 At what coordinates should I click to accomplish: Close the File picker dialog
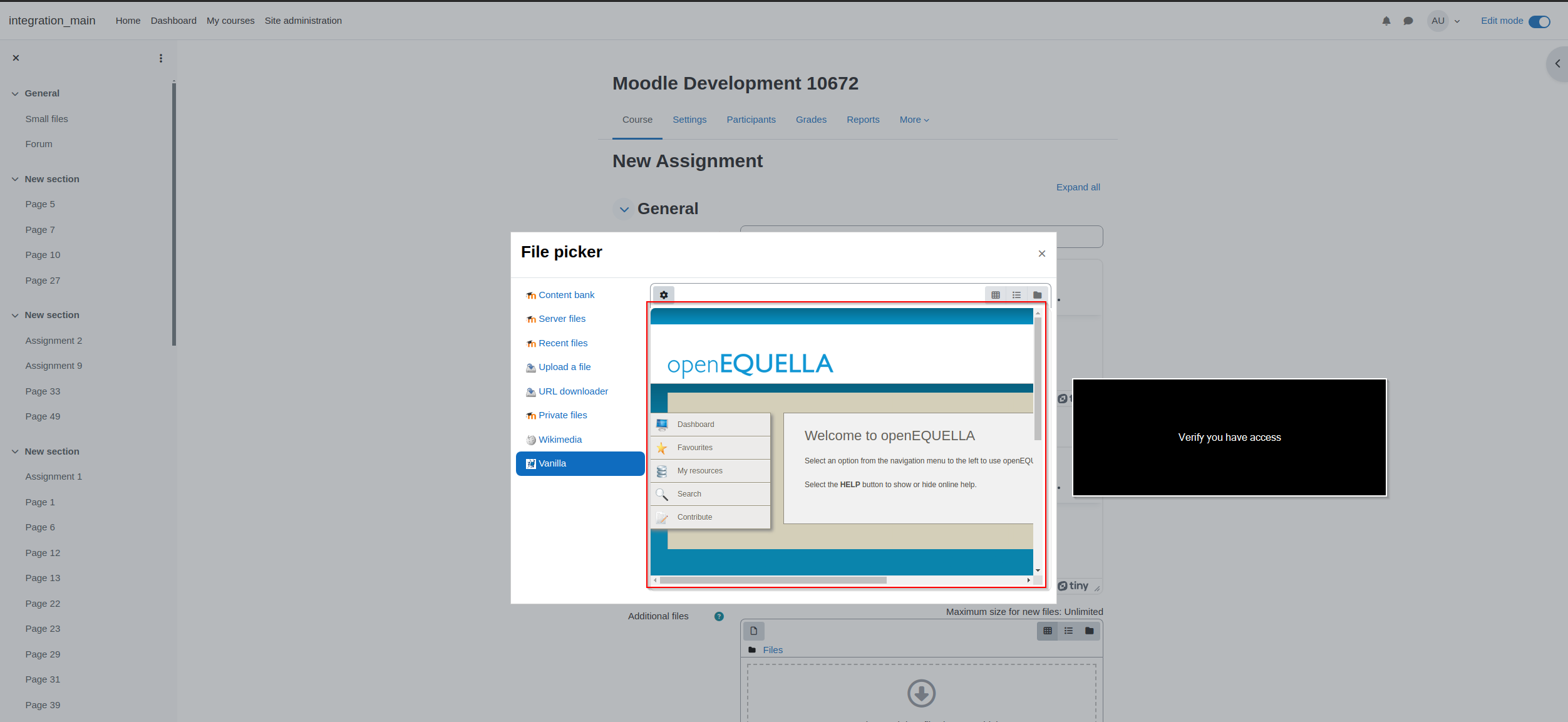tap(1041, 254)
